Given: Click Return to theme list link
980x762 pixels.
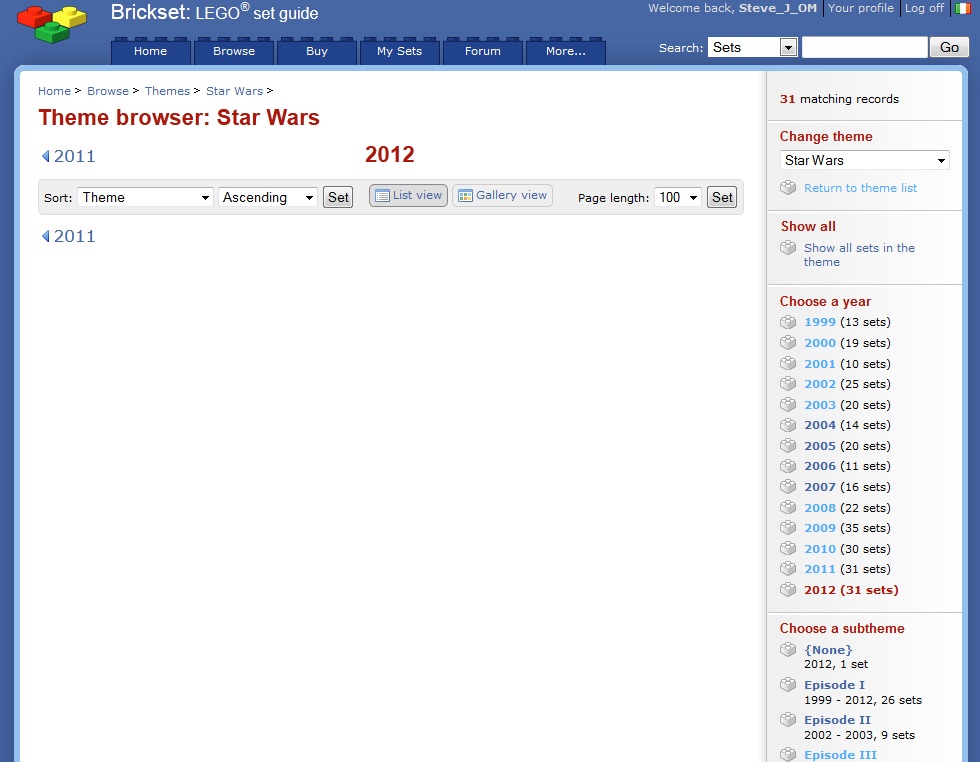Looking at the screenshot, I should pos(860,188).
